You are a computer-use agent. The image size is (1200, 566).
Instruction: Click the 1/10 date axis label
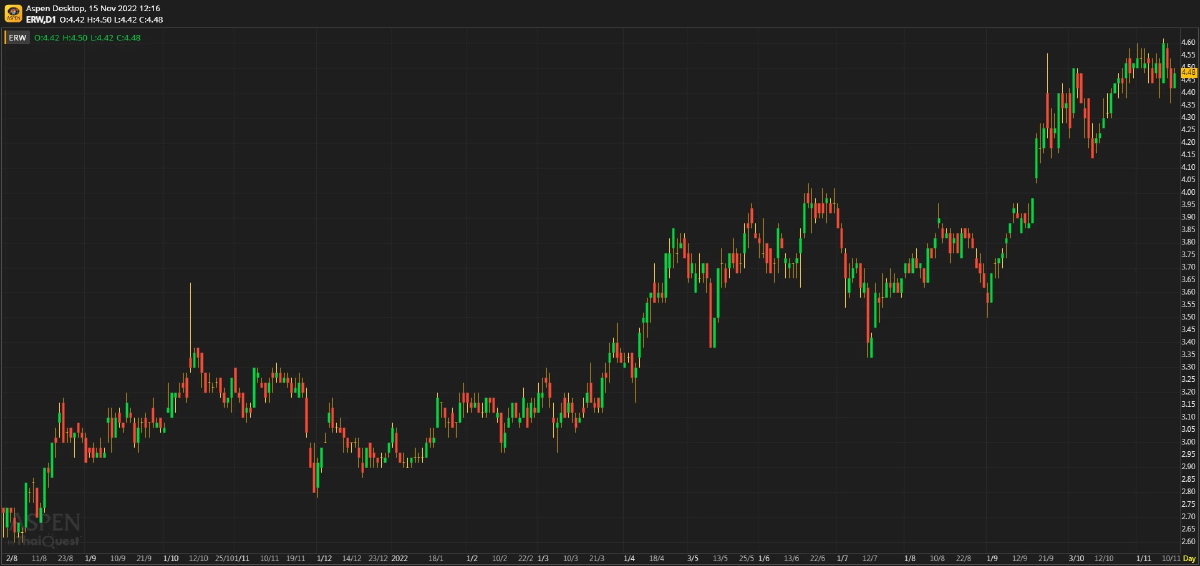pyautogui.click(x=170, y=558)
